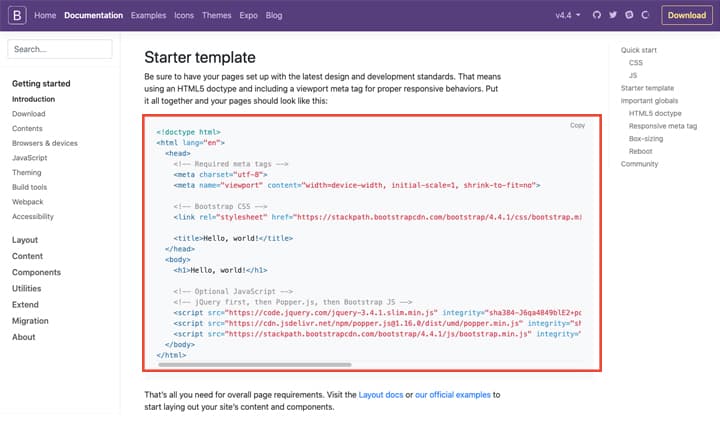Open Icons in top navigation
The width and height of the screenshot is (720, 425).
click(x=184, y=15)
